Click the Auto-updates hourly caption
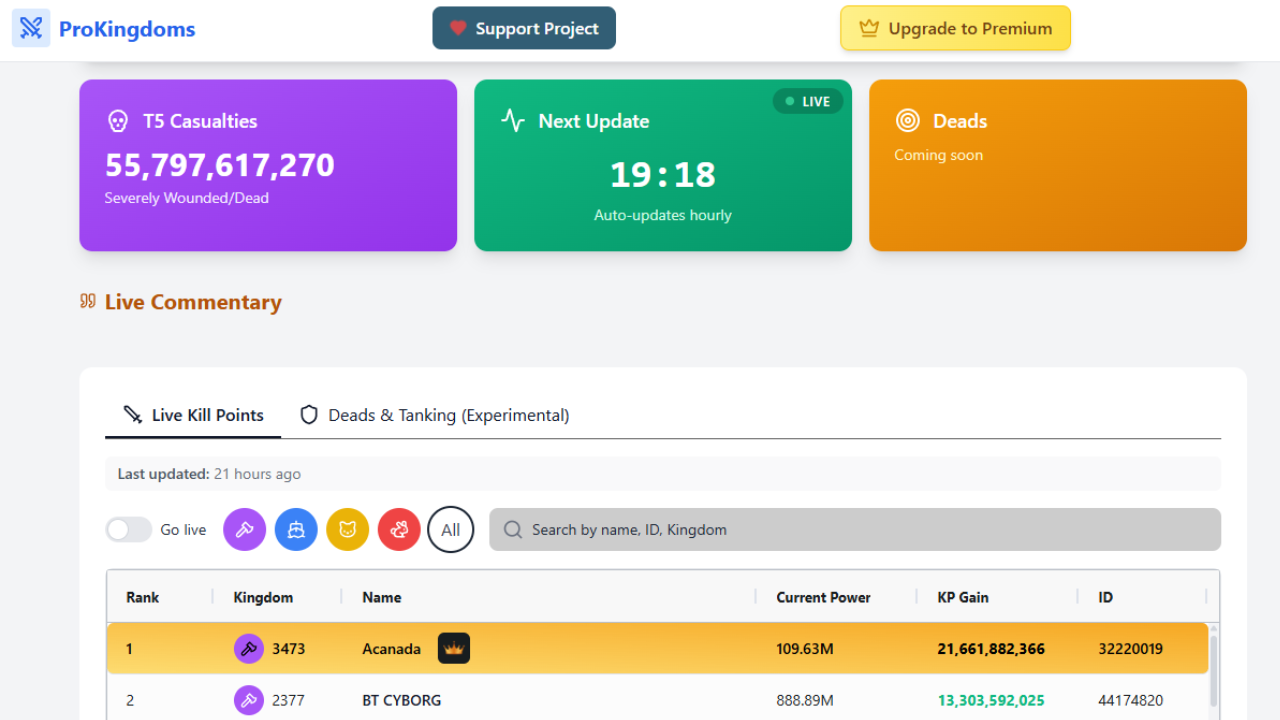Screen dimensions: 1280x720 (663, 215)
